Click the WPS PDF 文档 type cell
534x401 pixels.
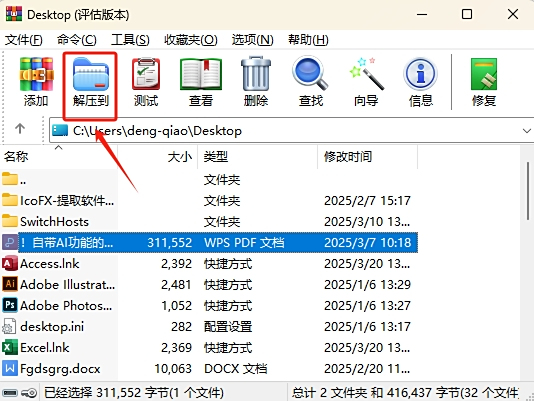click(244, 243)
